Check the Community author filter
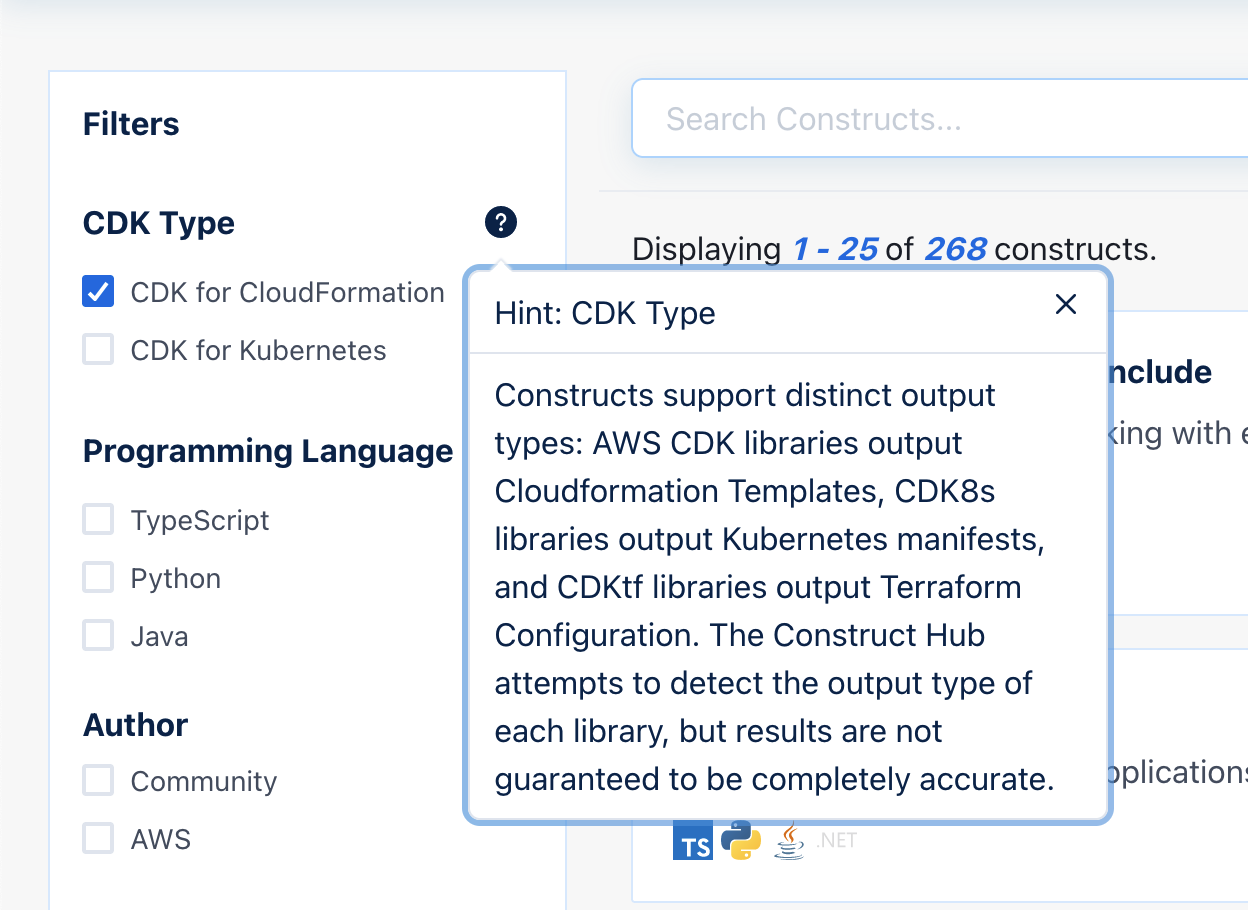 (x=97, y=780)
